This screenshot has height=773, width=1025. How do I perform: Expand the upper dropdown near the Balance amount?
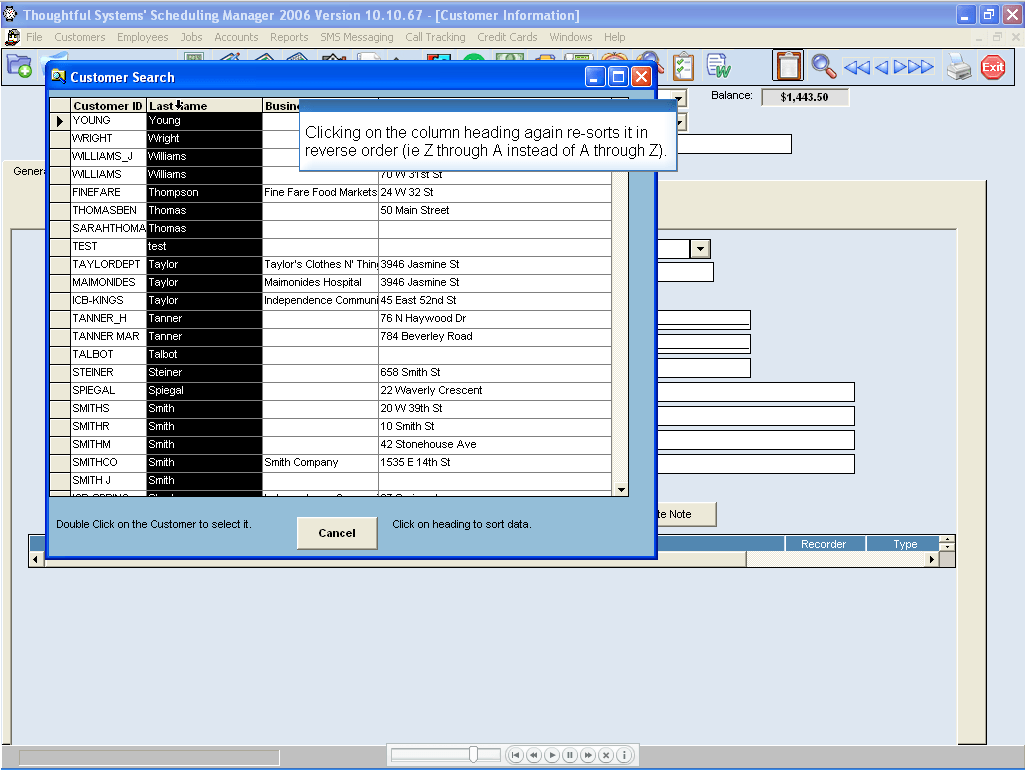(678, 98)
